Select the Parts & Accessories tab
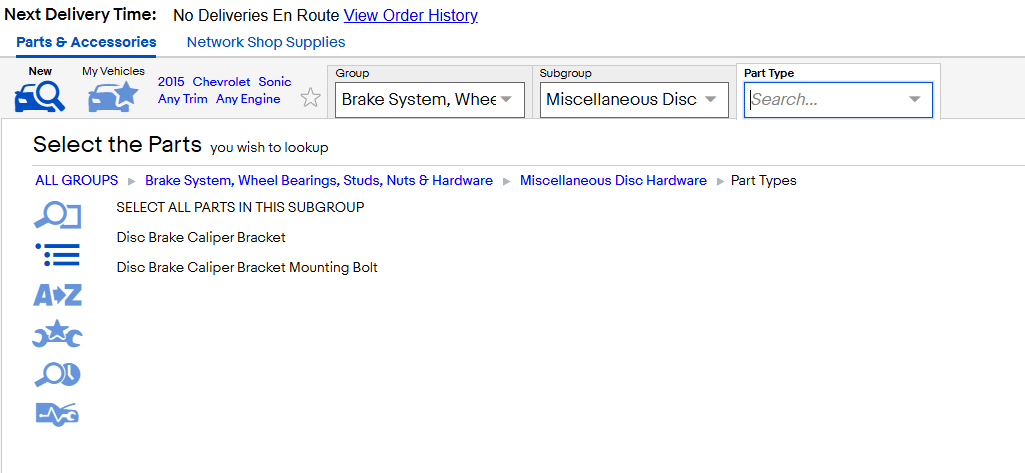Screen dimensions: 1025x473 [x=86, y=42]
